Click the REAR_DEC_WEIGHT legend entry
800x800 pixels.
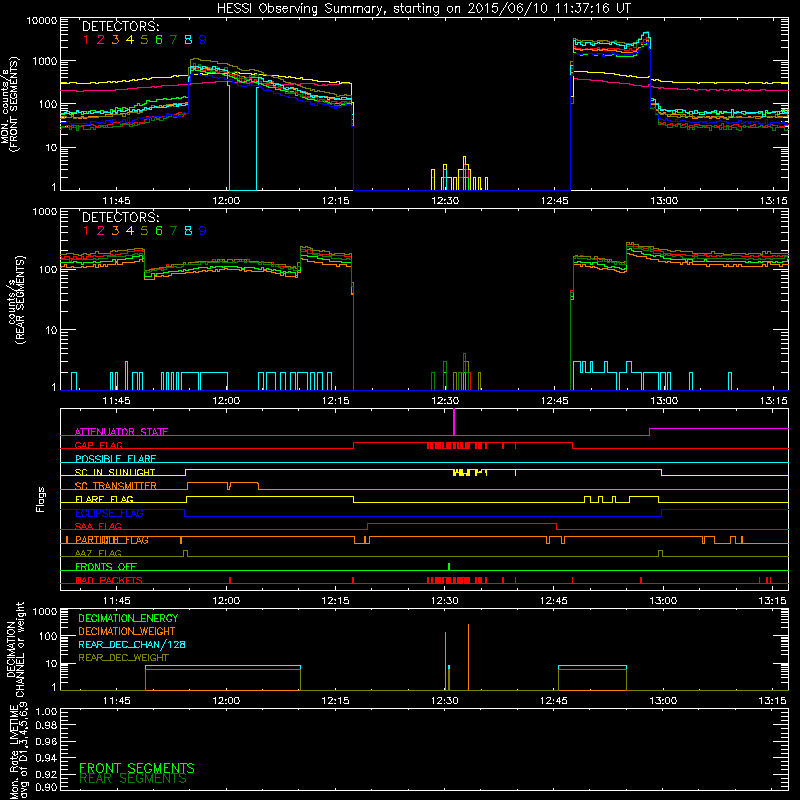[x=123, y=658]
